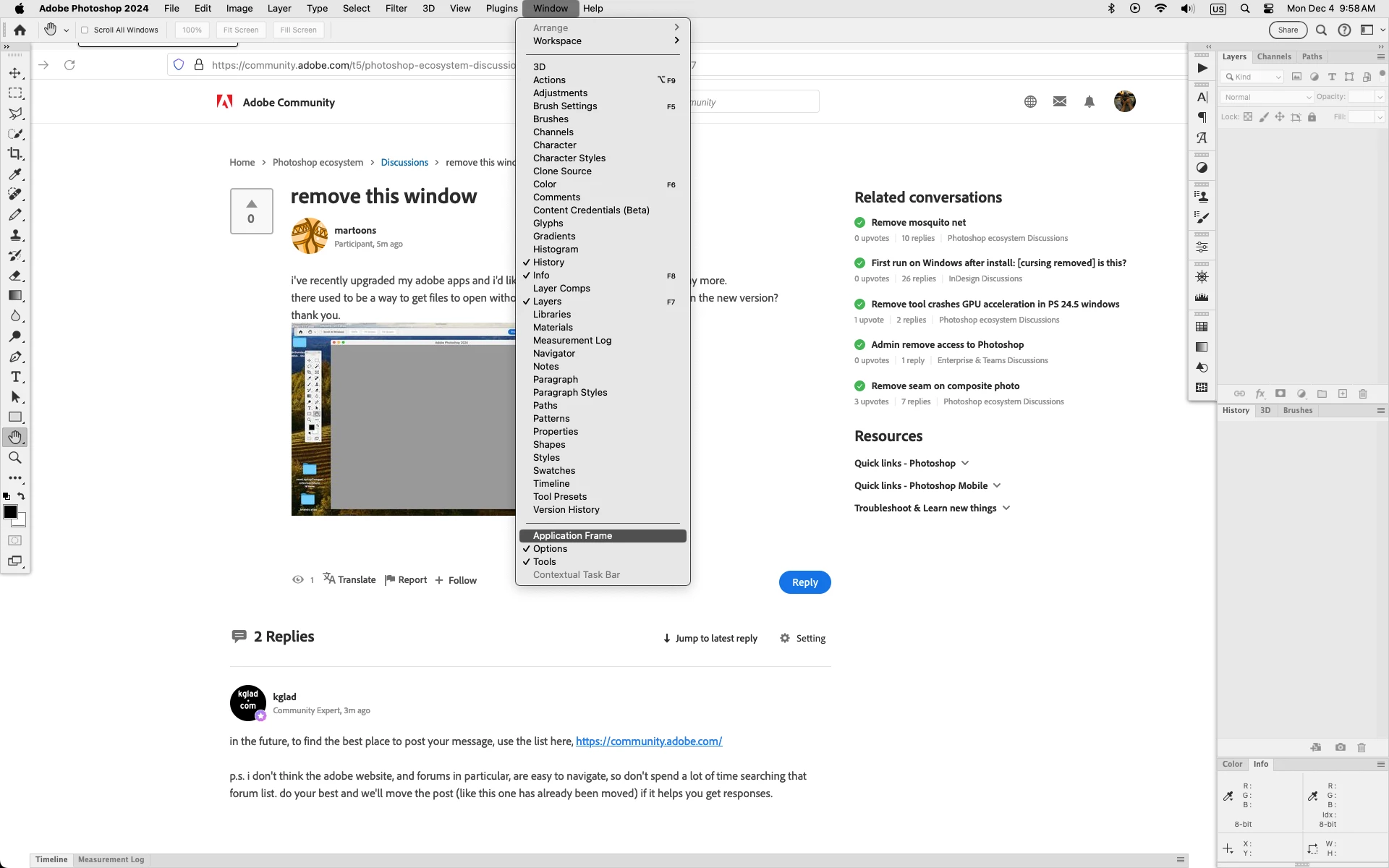Viewport: 1389px width, 868px height.
Task: Enable Scroll All Windows checkbox
Action: tap(85, 30)
